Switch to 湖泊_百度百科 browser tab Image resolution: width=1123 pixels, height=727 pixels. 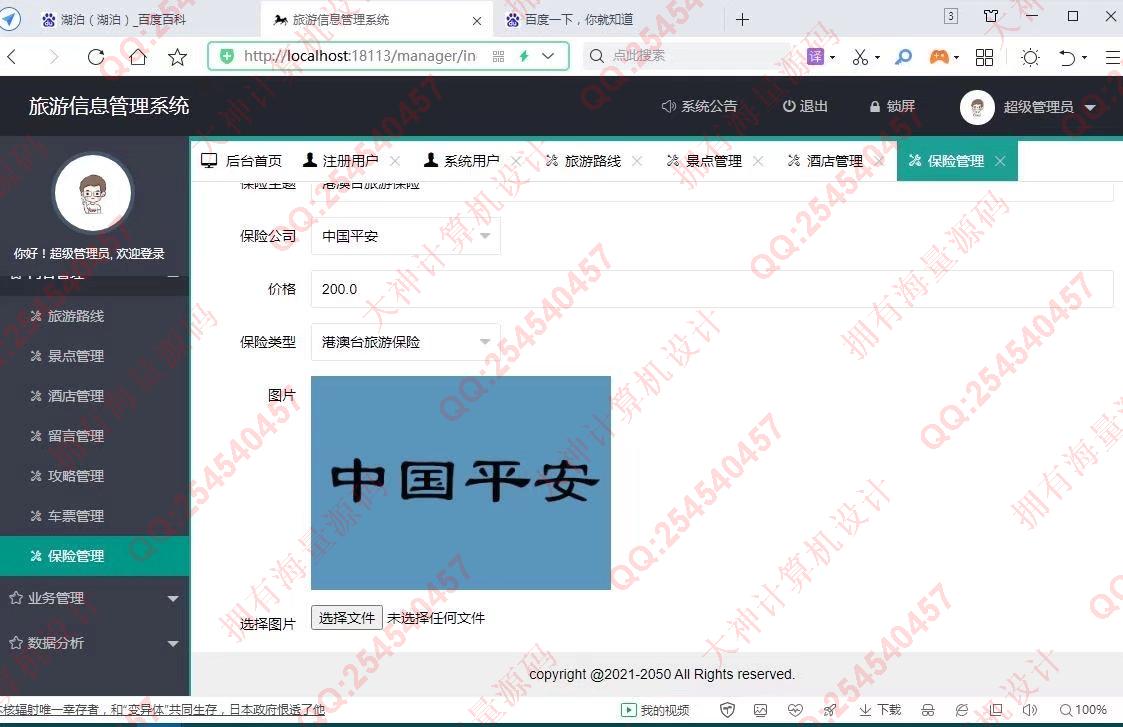pyautogui.click(x=123, y=19)
